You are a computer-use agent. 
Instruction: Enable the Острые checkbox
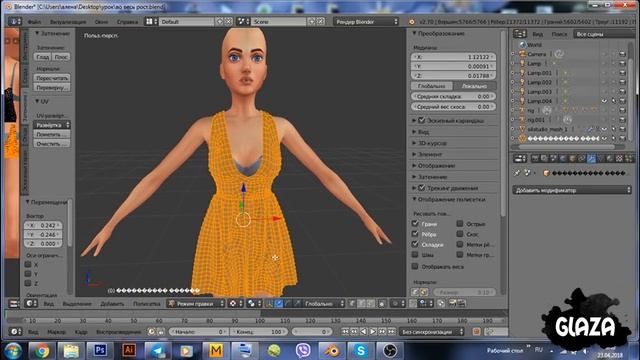tap(460, 223)
